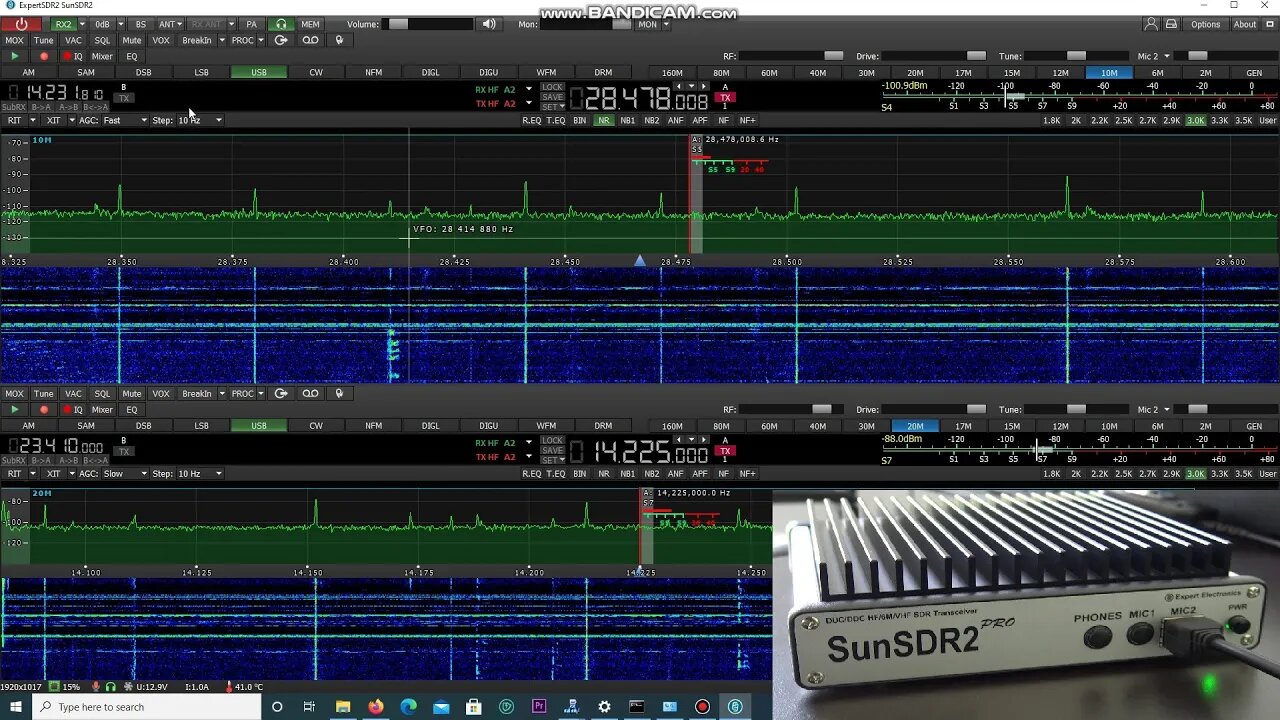Click the red power button
This screenshot has width=1280, height=720.
(21, 24)
